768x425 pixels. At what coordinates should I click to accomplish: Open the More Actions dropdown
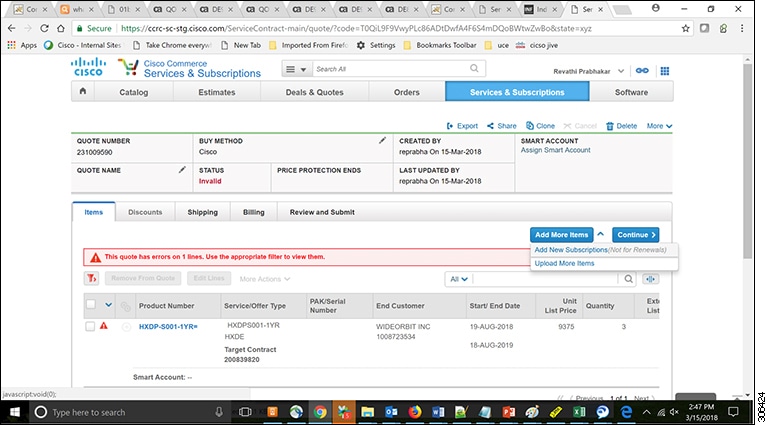pyautogui.click(x=264, y=279)
